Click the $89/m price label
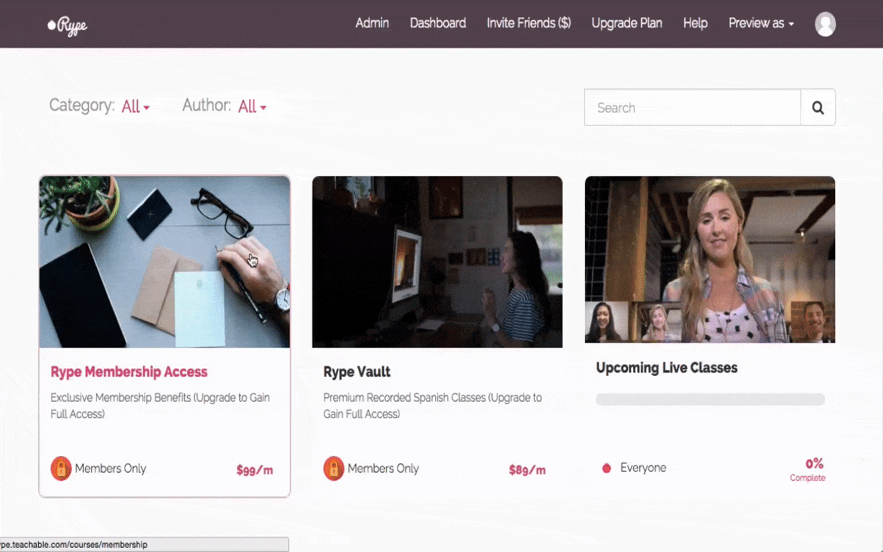 527,470
